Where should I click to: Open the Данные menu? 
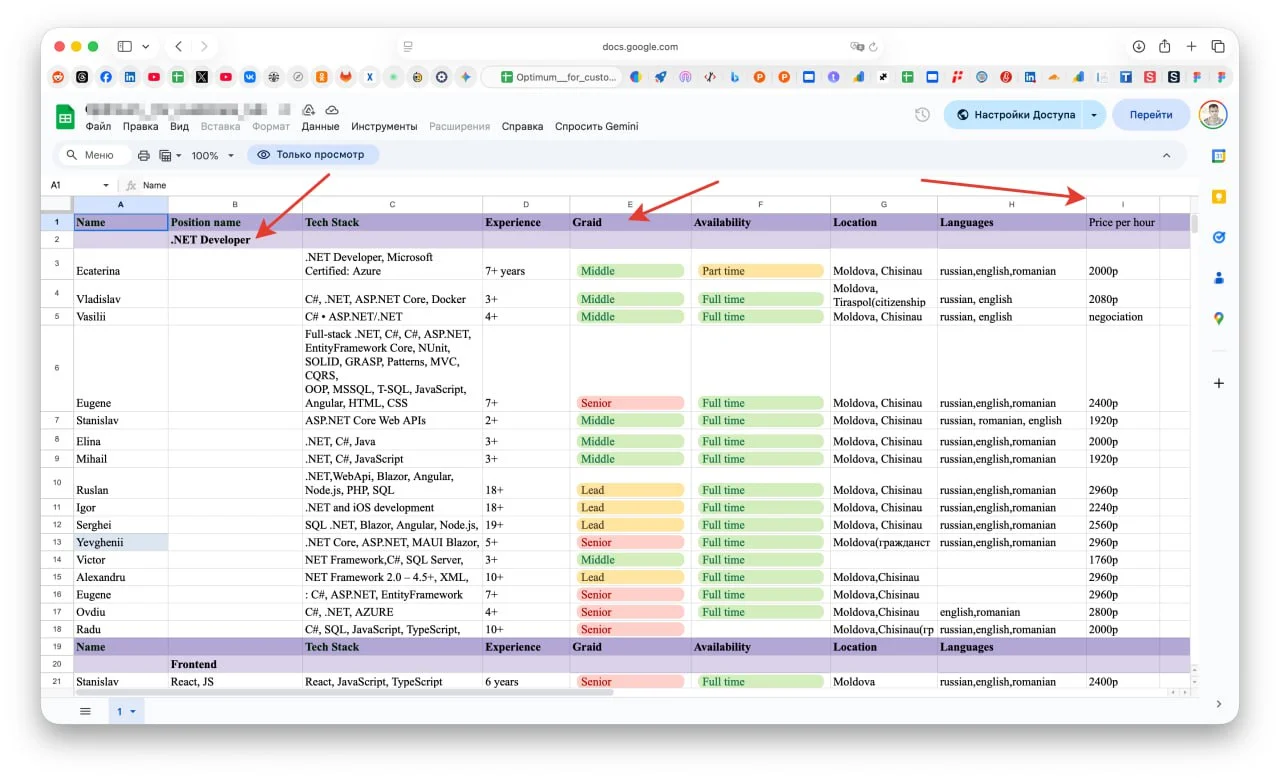point(320,127)
